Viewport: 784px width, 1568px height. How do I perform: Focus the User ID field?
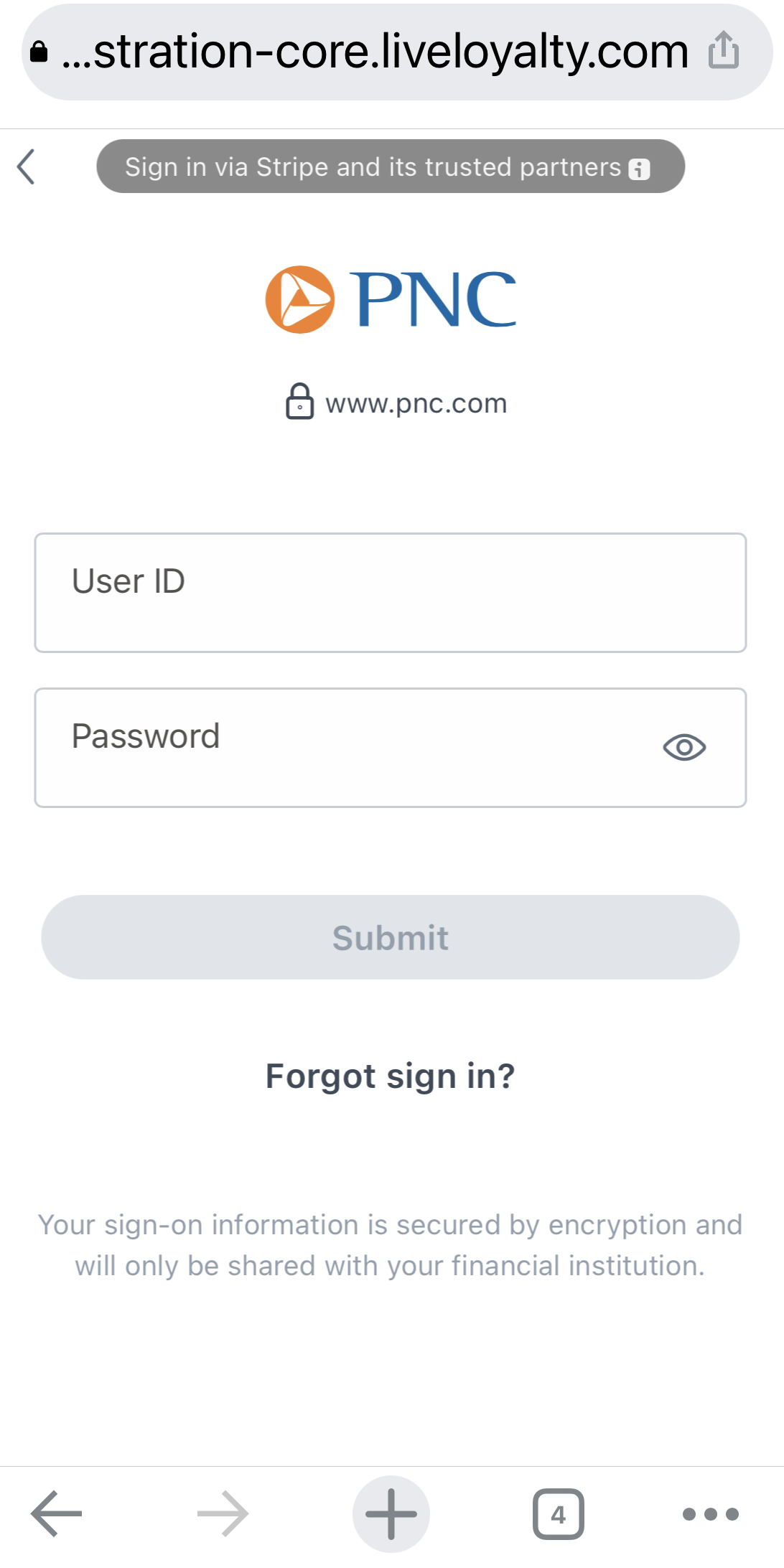(x=391, y=593)
